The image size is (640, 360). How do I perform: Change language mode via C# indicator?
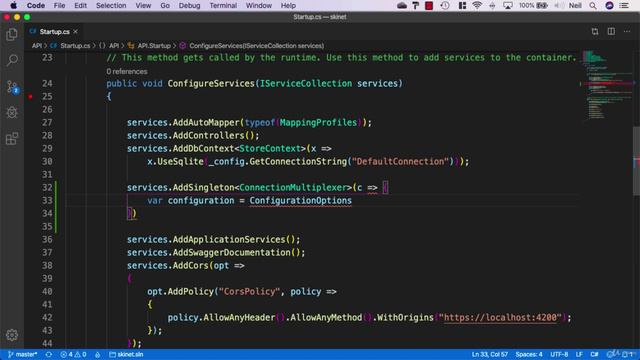[x=594, y=354]
